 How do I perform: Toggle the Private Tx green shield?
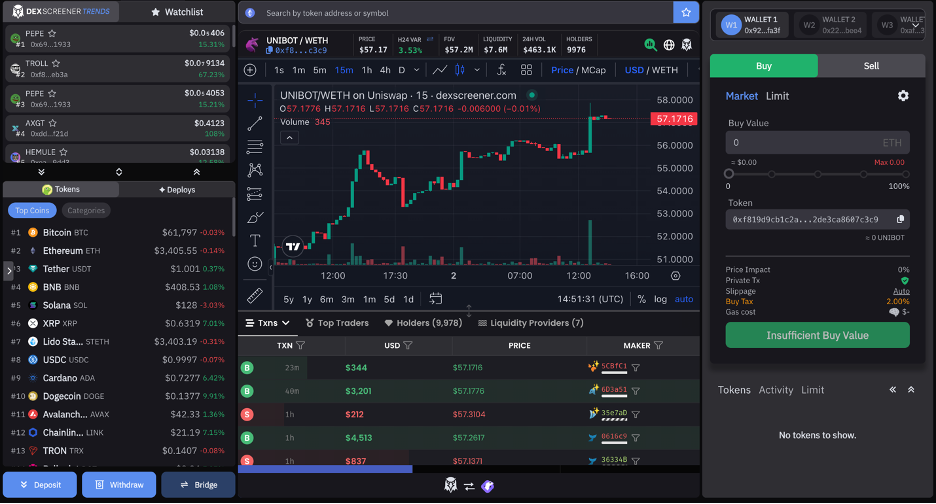[x=905, y=281]
